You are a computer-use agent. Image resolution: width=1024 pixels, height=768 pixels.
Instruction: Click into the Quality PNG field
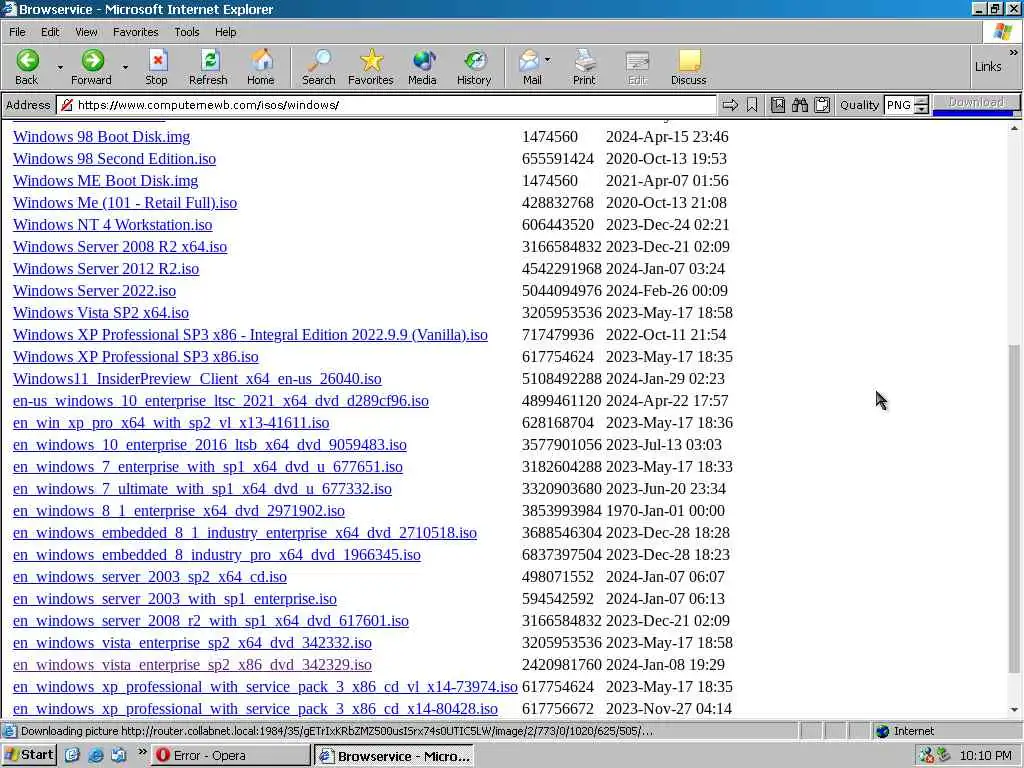(899, 105)
